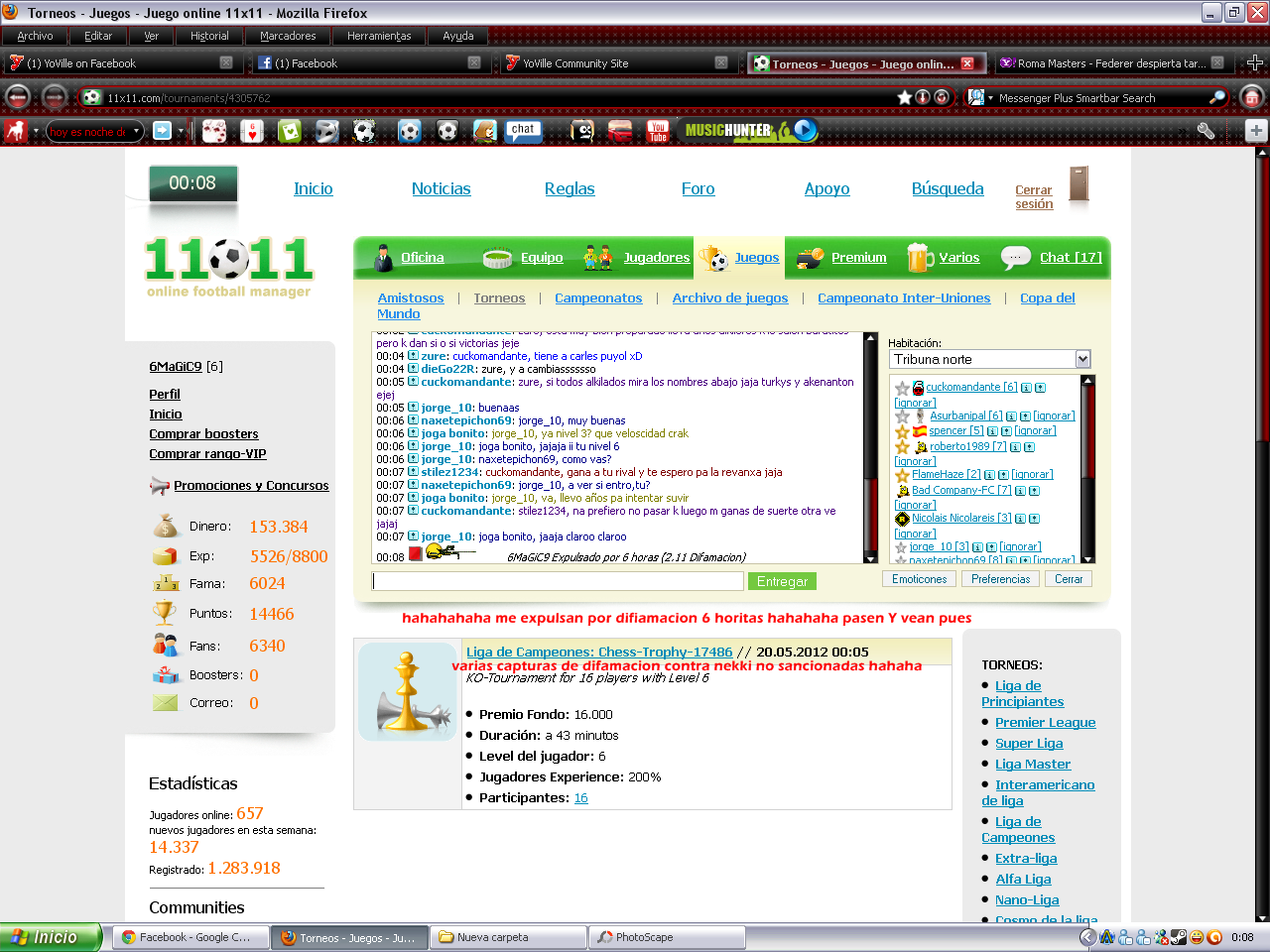
Task: Click the info icon next to spencer
Action: coord(993,431)
